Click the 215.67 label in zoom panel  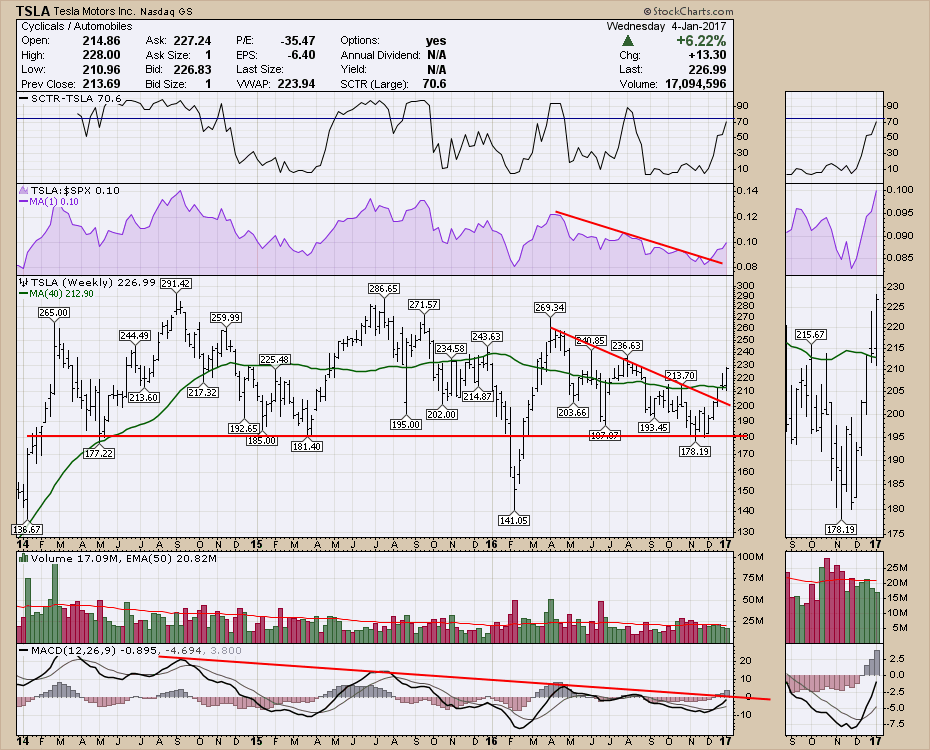coord(811,334)
